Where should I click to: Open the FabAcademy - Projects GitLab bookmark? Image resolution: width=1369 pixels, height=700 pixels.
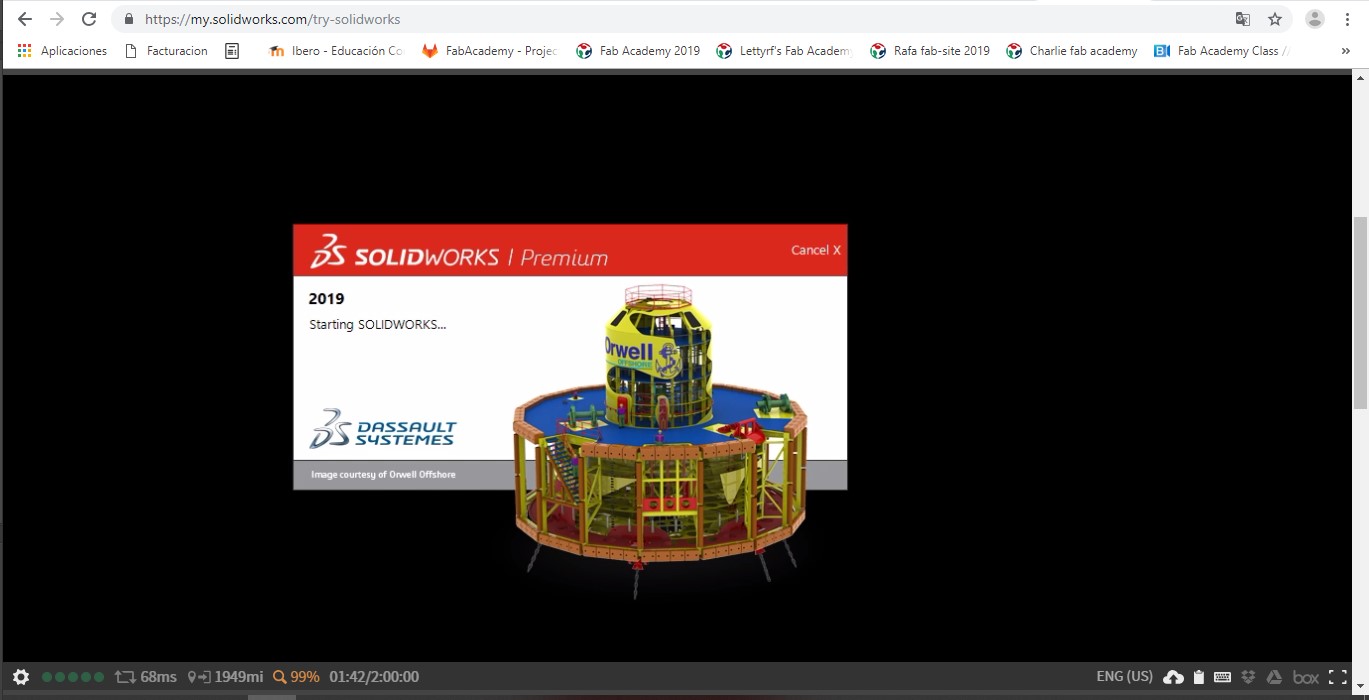tap(490, 51)
